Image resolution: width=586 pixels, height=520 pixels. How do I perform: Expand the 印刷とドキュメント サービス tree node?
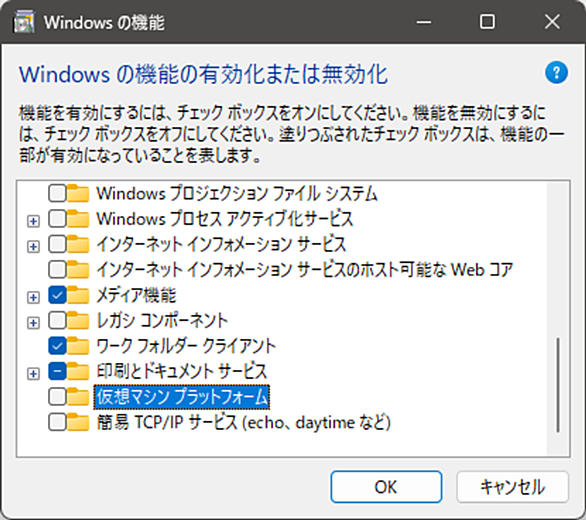click(33, 373)
